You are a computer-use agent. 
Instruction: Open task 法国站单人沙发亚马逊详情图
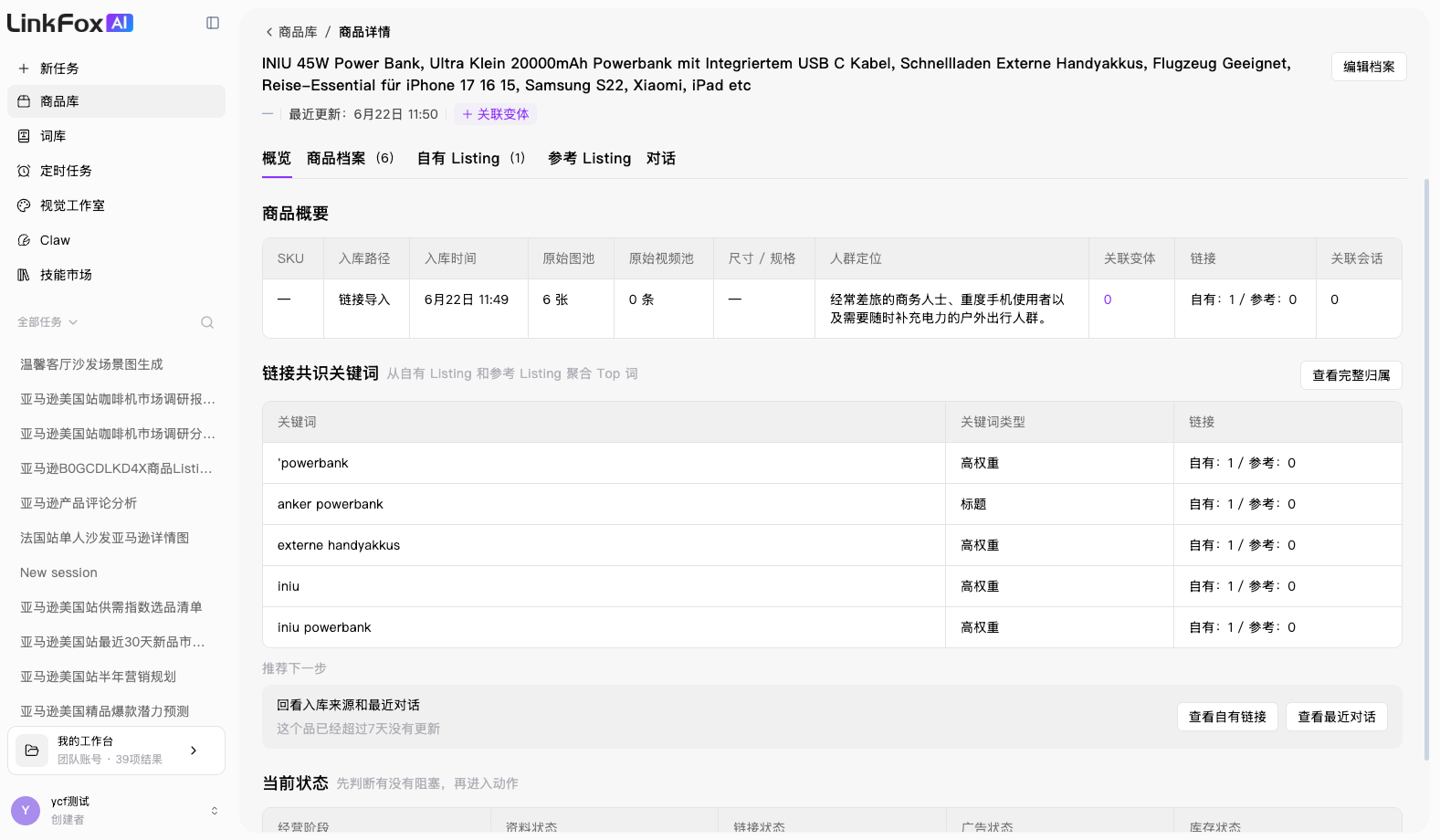pos(104,538)
